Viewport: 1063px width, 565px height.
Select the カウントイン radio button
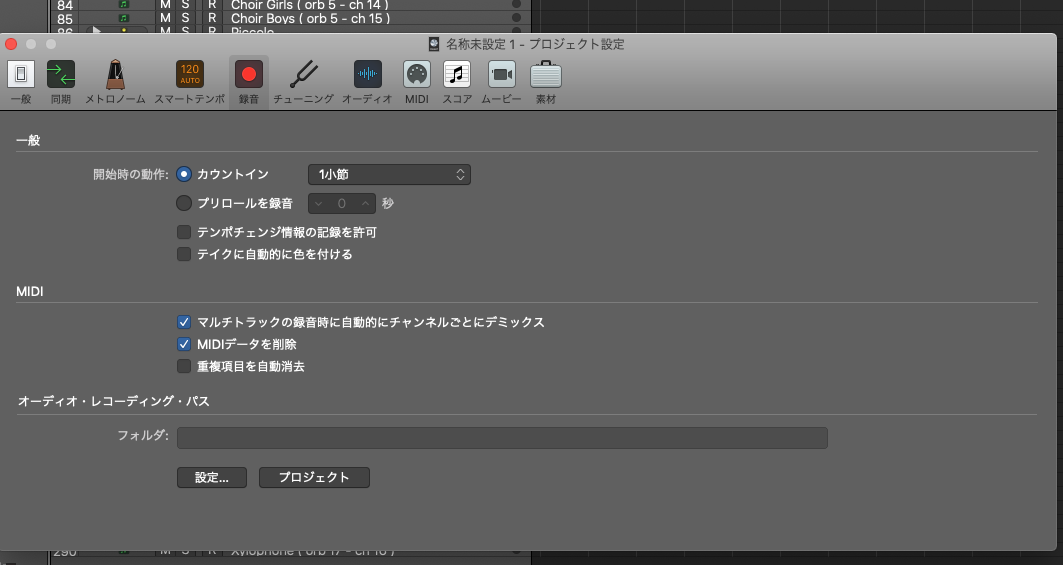[x=184, y=174]
